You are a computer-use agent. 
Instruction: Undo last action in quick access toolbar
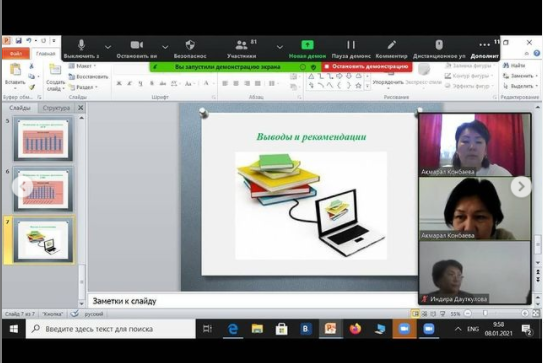tap(29, 41)
